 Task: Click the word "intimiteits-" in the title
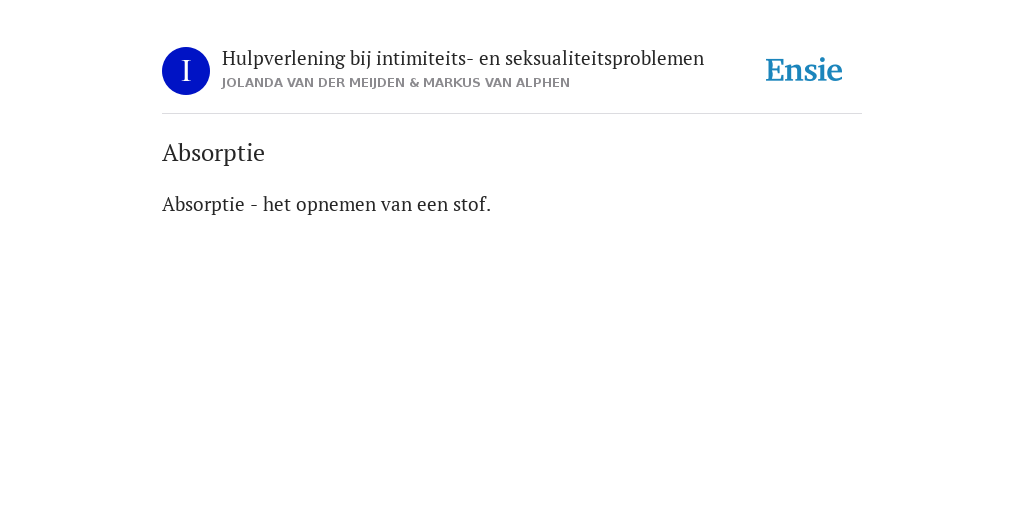click(424, 59)
